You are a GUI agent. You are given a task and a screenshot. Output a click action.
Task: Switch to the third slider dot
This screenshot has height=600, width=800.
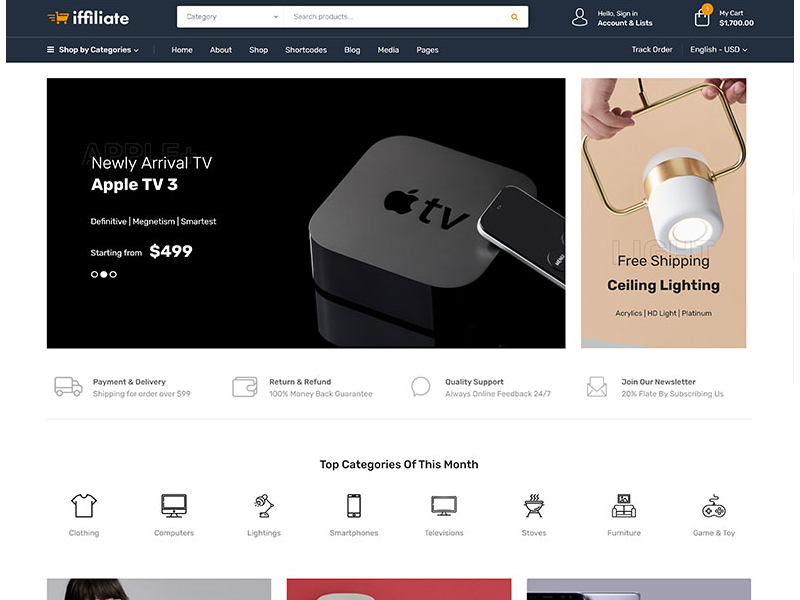coord(113,274)
